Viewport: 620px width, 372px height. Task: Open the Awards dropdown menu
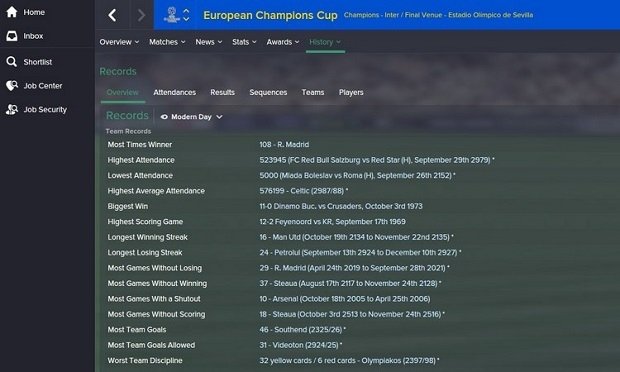pos(283,42)
